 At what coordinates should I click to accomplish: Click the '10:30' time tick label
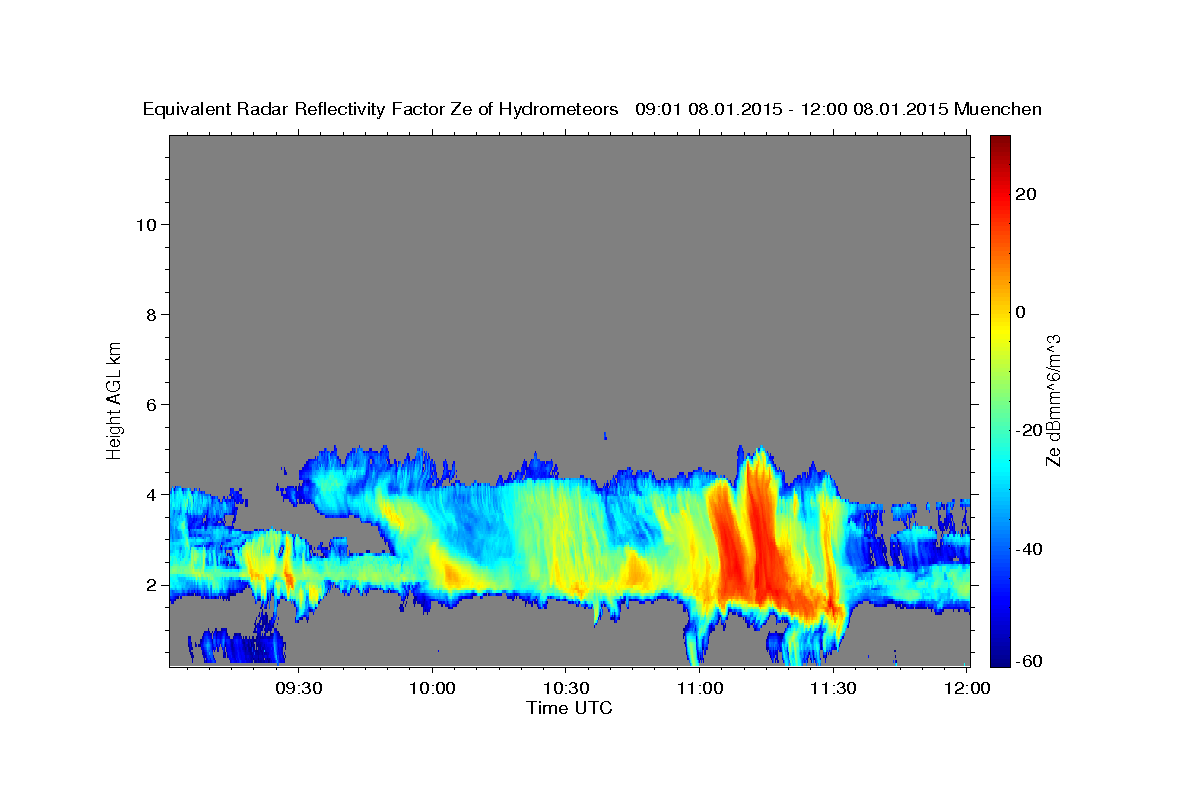click(566, 689)
